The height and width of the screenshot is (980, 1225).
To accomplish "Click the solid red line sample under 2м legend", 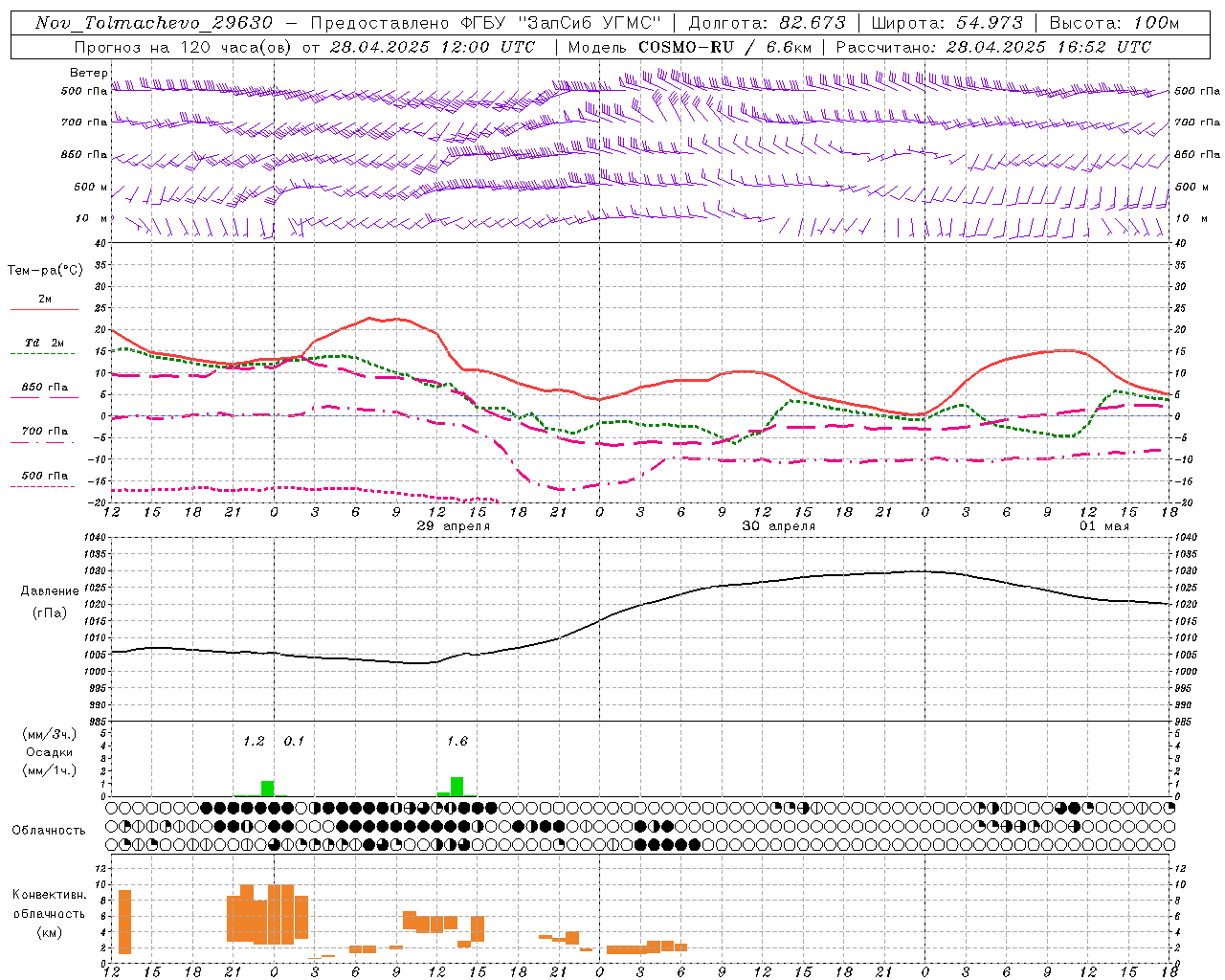I will click(44, 310).
